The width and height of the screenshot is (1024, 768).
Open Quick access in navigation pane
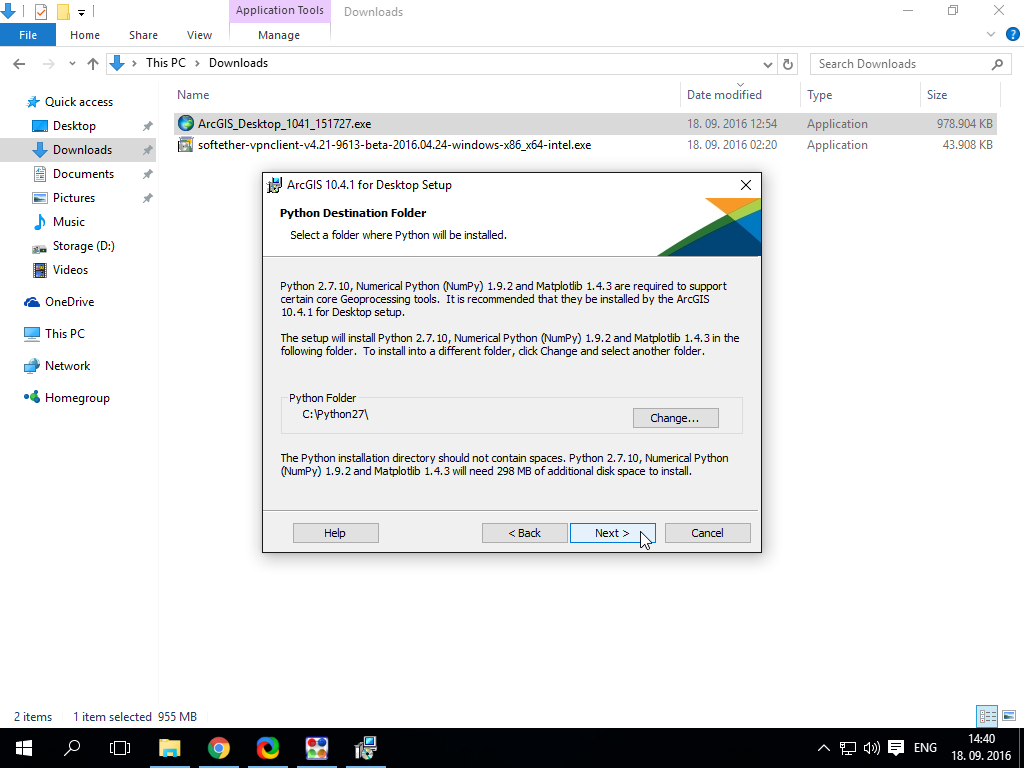point(78,102)
